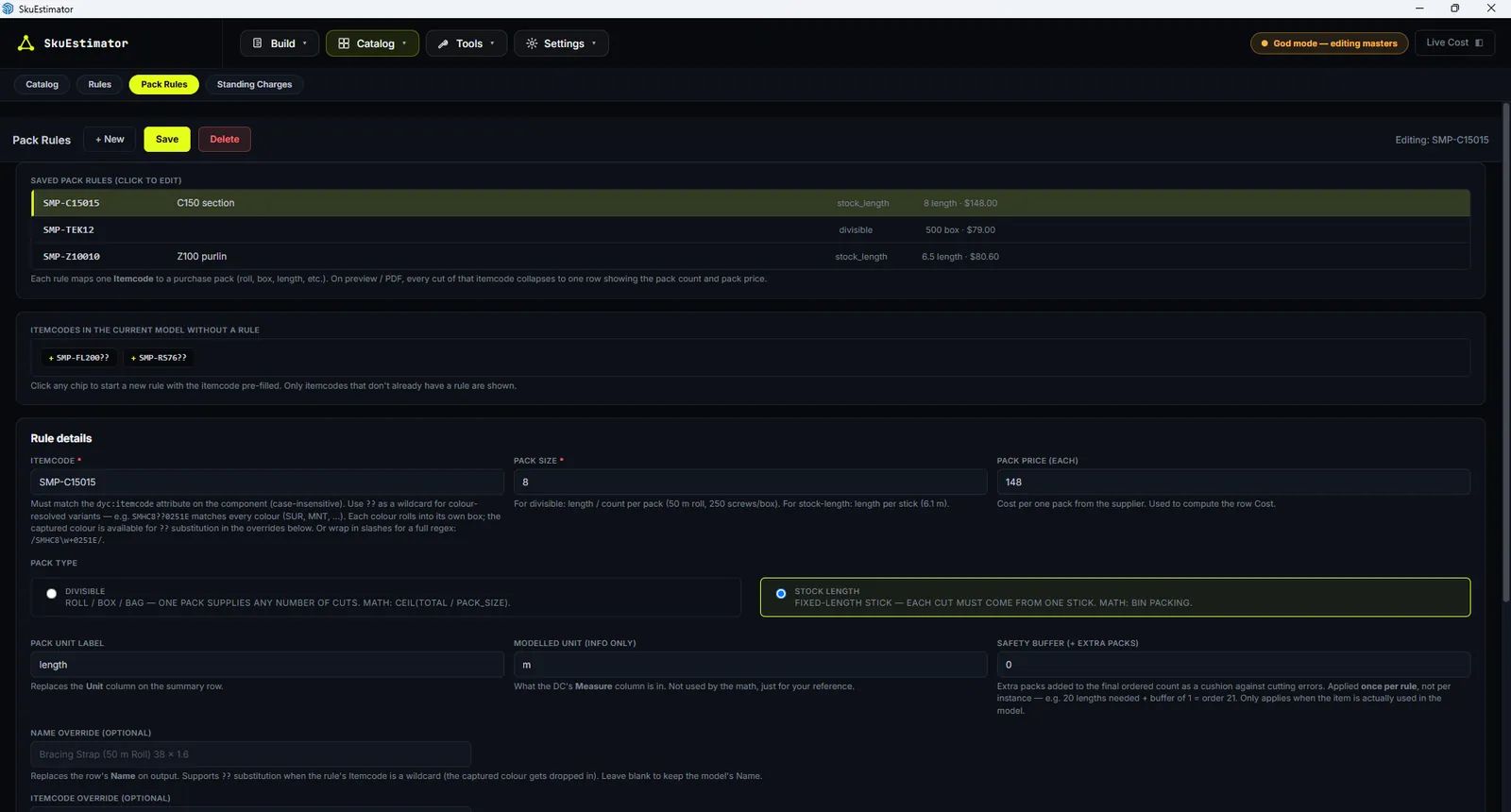The width and height of the screenshot is (1511, 812).
Task: Switch to the Rules tab
Action: pos(99,84)
